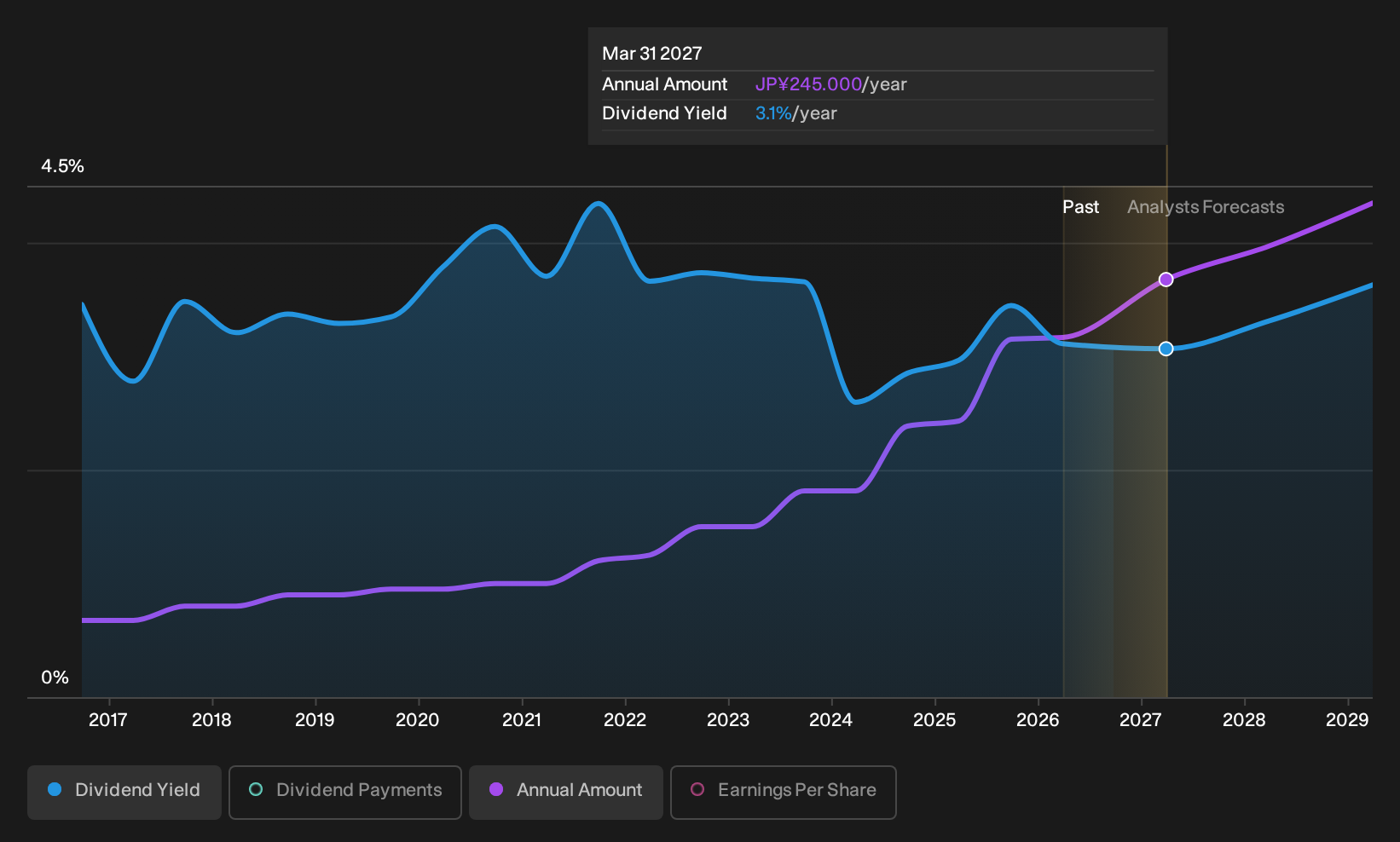Image resolution: width=1400 pixels, height=842 pixels.
Task: Click the 3.1% dividend yield value
Action: pos(773,113)
